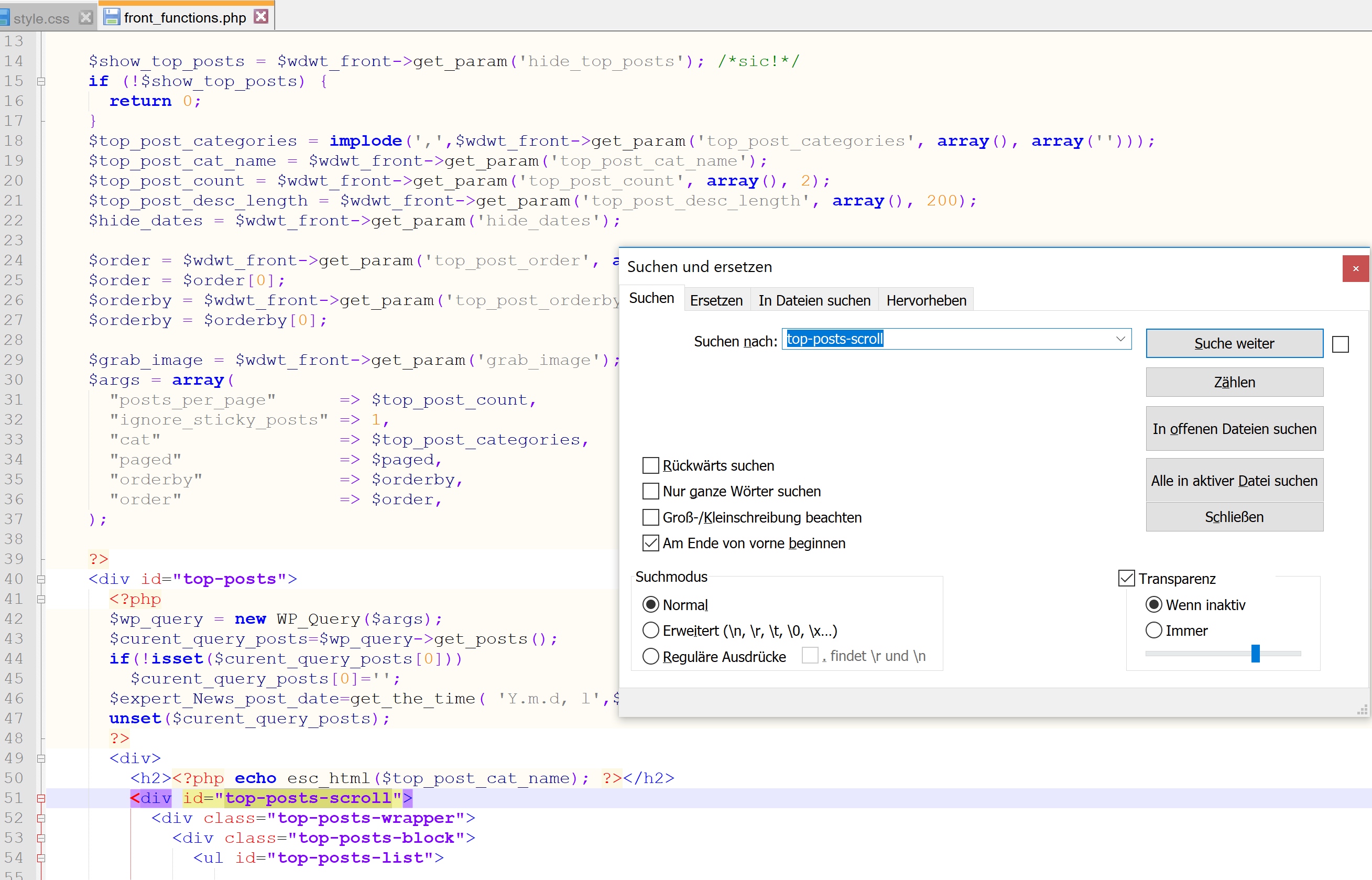Collapse the fold marker at line 49
This screenshot has height=880, width=1372.
41,759
